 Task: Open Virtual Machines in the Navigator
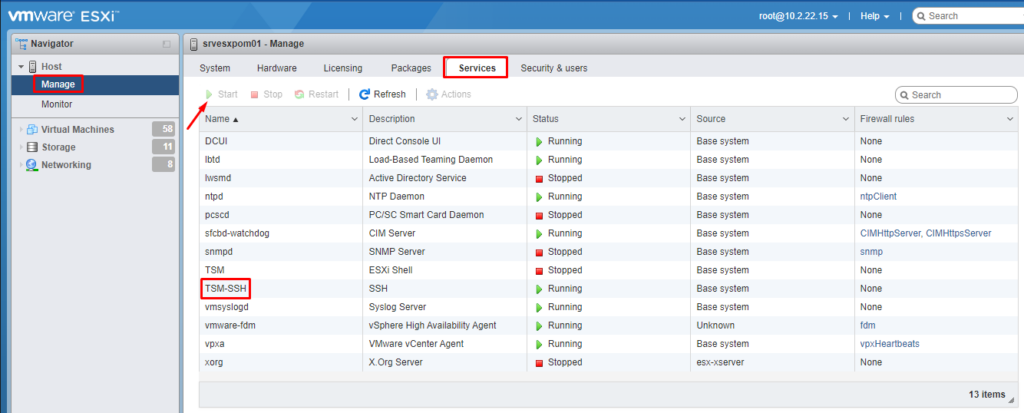pyautogui.click(x=77, y=129)
